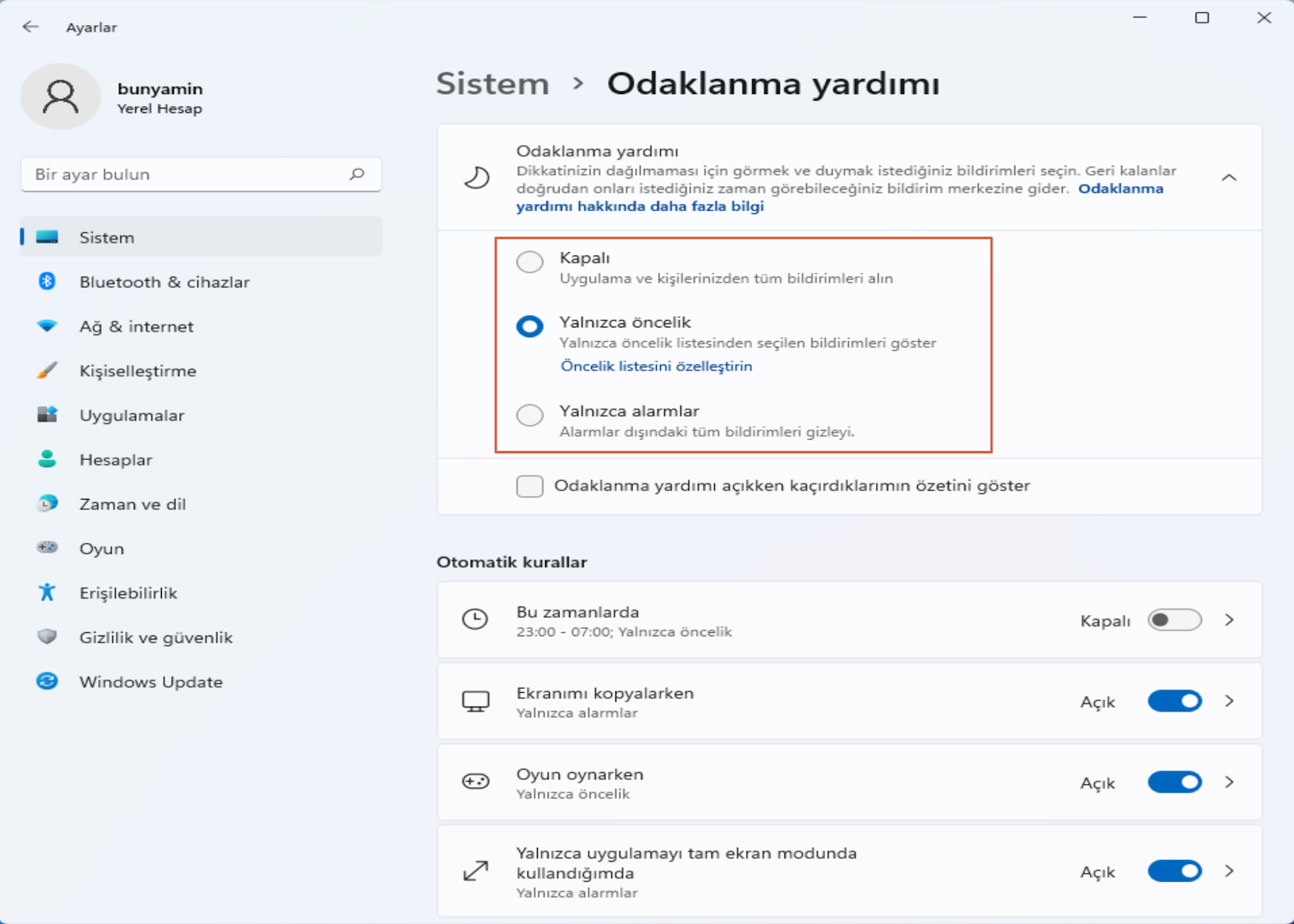This screenshot has height=924, width=1294.
Task: Click the Gizlilik ve güvenlik shield icon
Action: (47, 637)
